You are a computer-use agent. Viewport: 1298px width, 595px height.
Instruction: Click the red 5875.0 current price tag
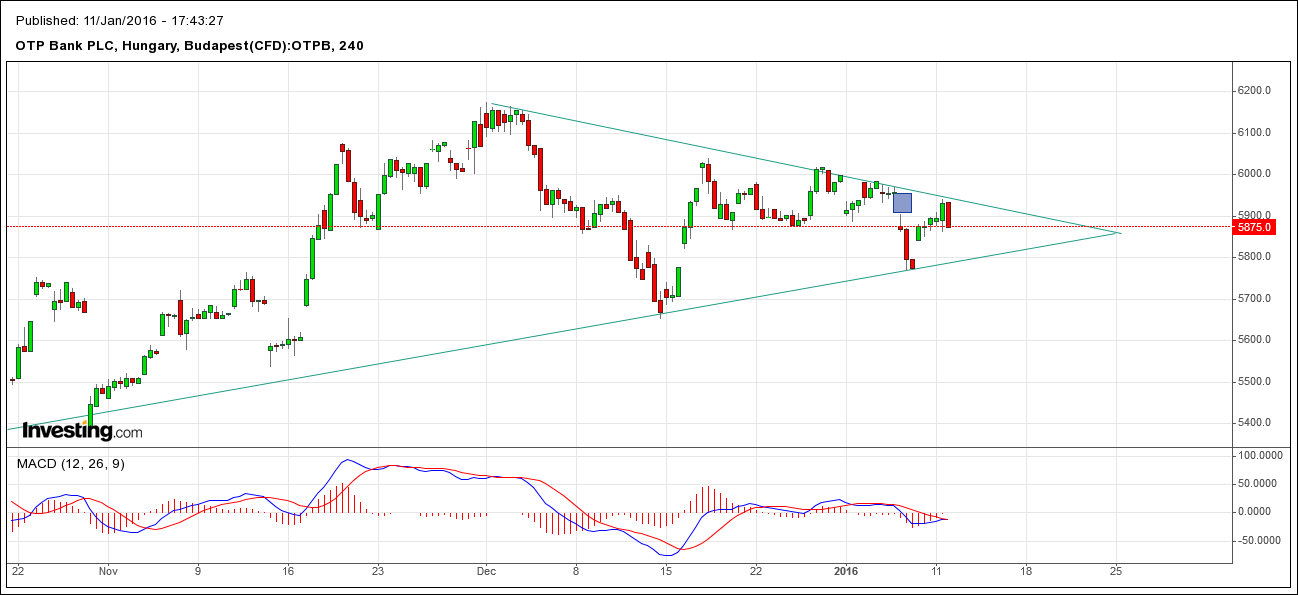[1254, 227]
